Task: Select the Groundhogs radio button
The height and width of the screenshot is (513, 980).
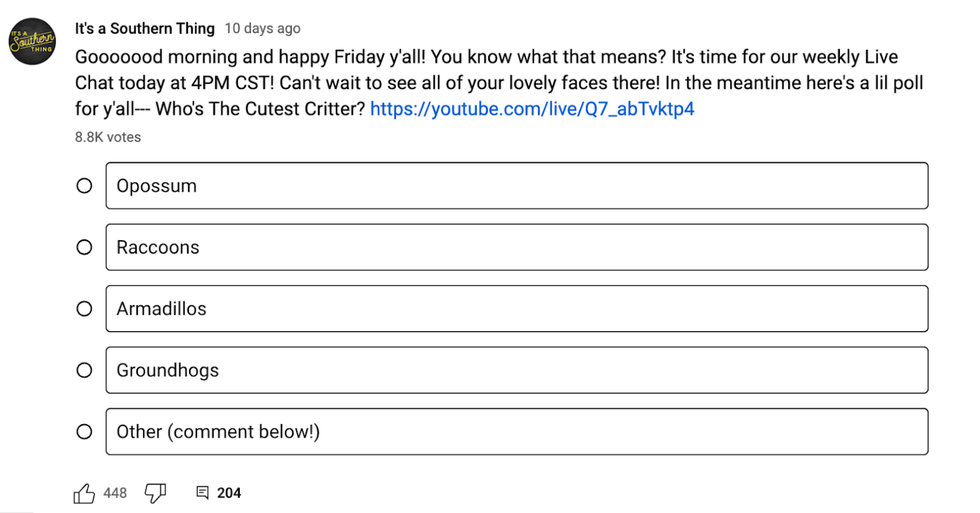Action: point(85,370)
